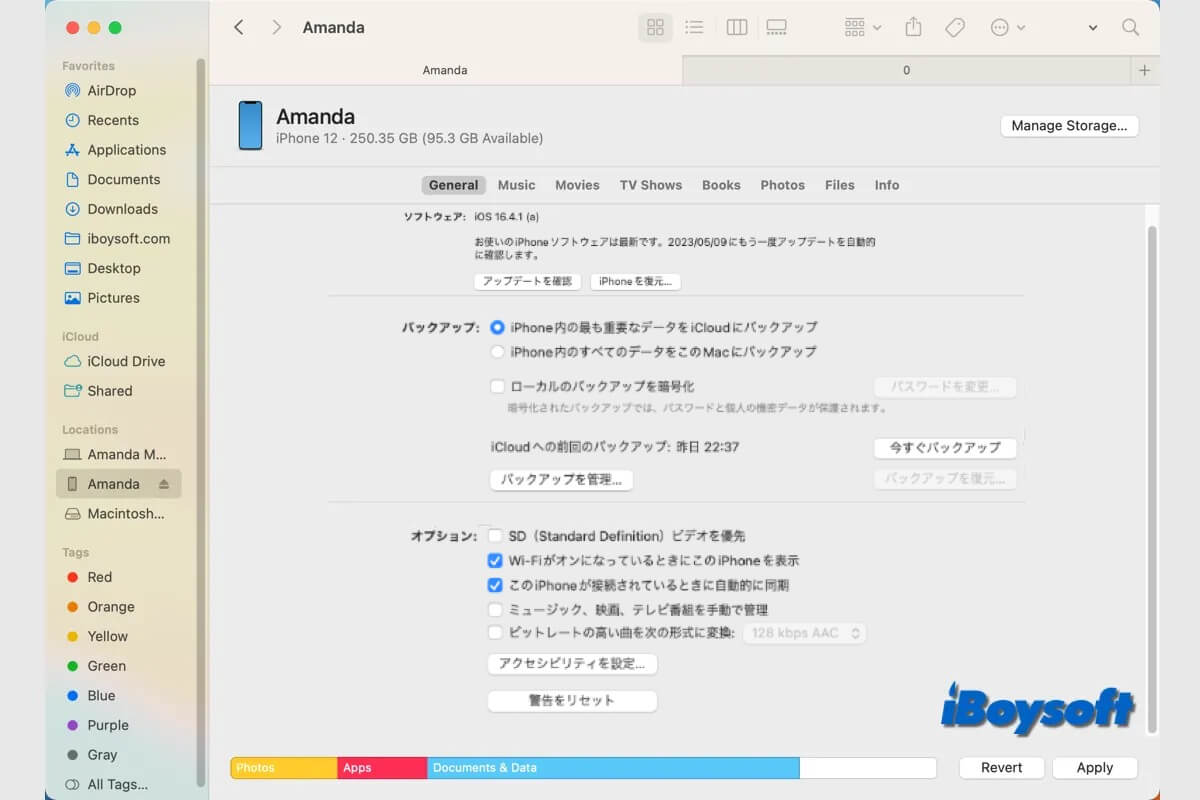Select back up to this Mac radio
1200x800 pixels.
point(497,352)
